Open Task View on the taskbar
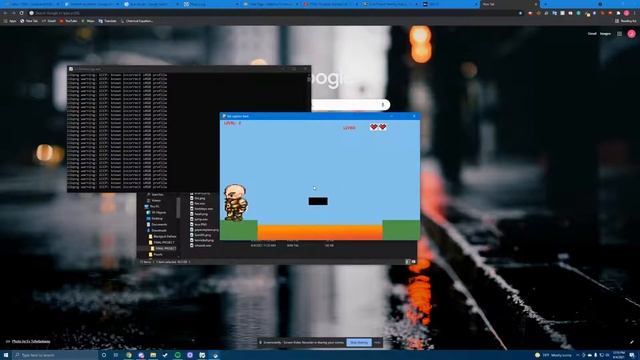This screenshot has width=640, height=360. click(x=116, y=355)
